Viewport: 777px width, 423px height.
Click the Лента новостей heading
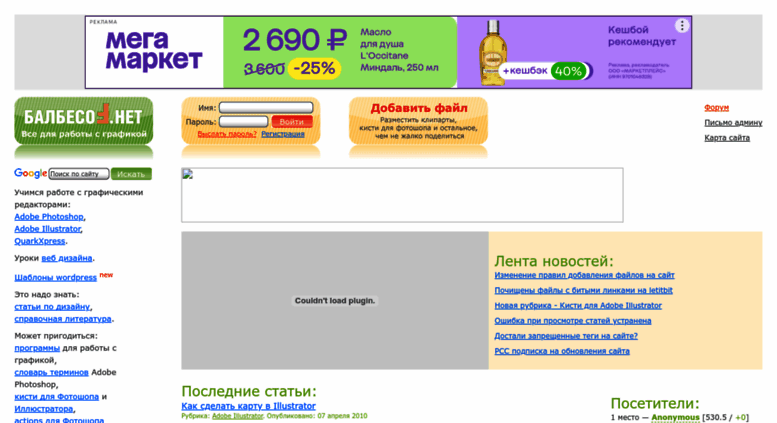pyautogui.click(x=554, y=261)
